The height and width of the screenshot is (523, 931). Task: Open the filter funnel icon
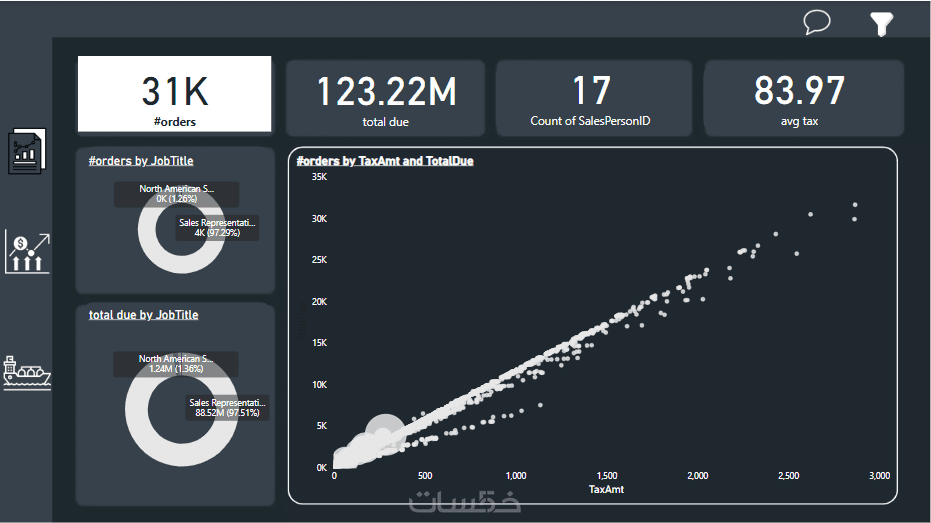click(x=882, y=24)
